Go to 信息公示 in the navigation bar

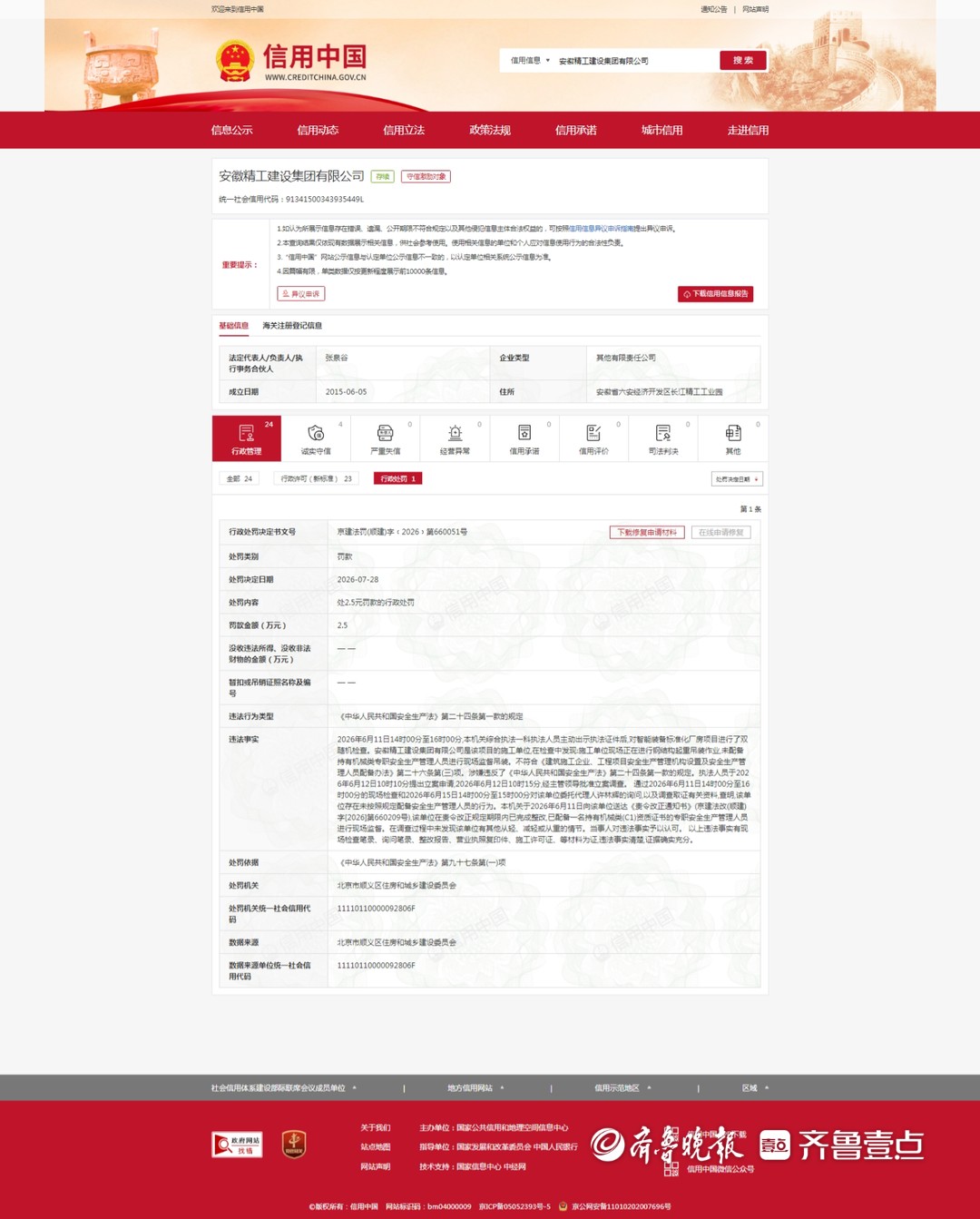(x=231, y=130)
